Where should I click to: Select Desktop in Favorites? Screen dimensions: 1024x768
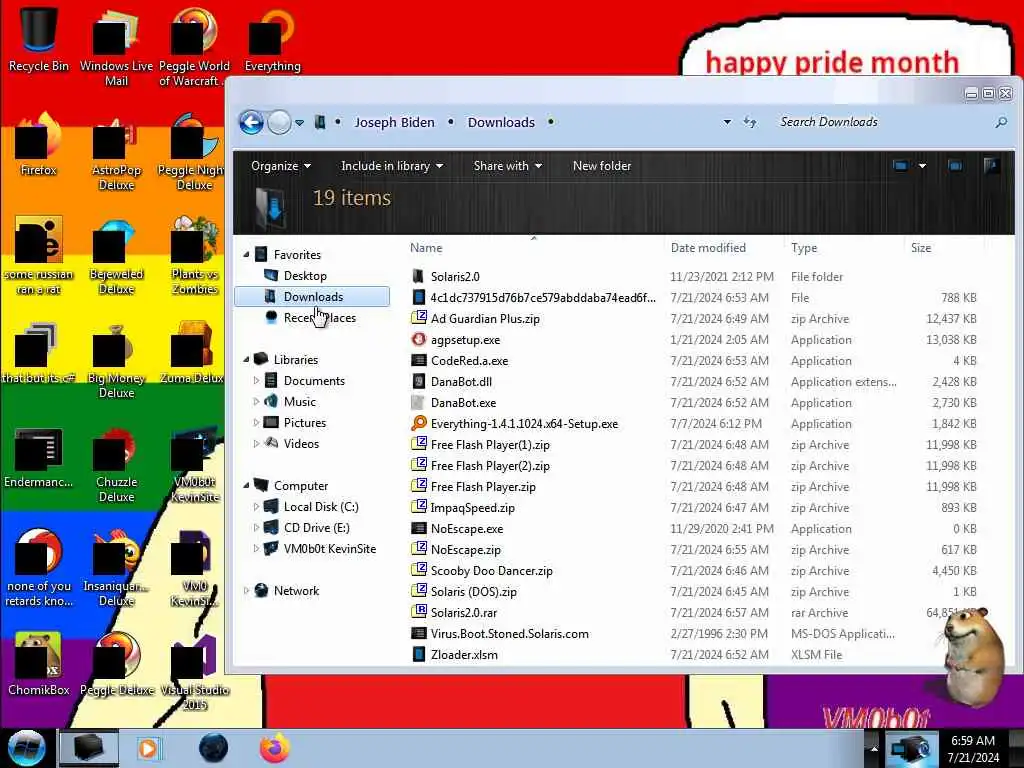pyautogui.click(x=304, y=276)
